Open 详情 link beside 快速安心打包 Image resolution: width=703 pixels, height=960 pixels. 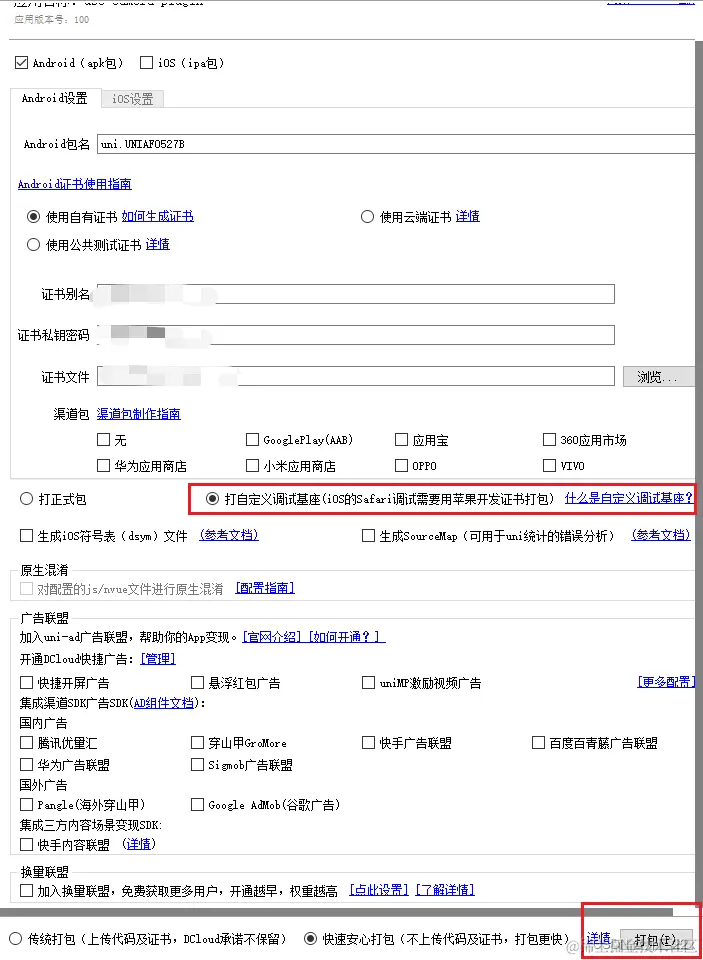tap(598, 938)
